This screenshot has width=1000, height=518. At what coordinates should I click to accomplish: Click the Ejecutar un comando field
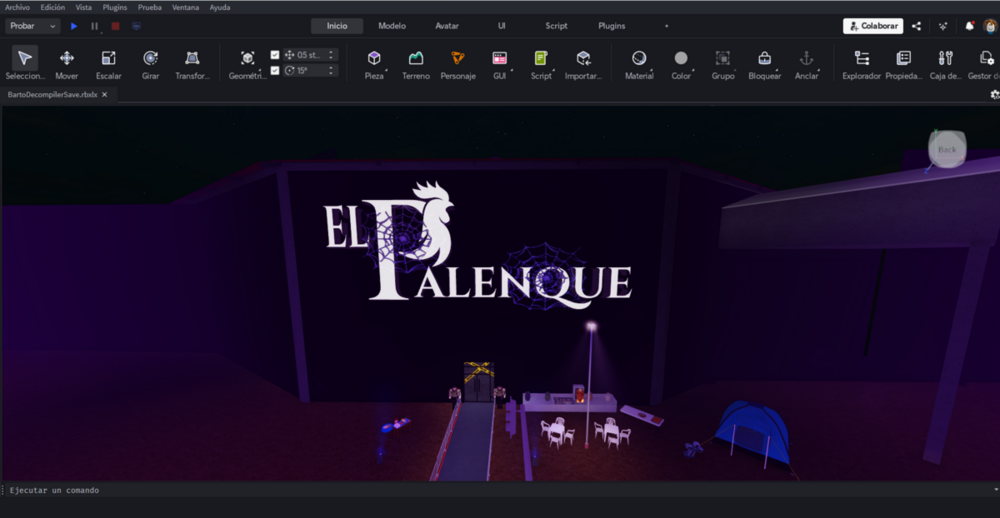497,490
